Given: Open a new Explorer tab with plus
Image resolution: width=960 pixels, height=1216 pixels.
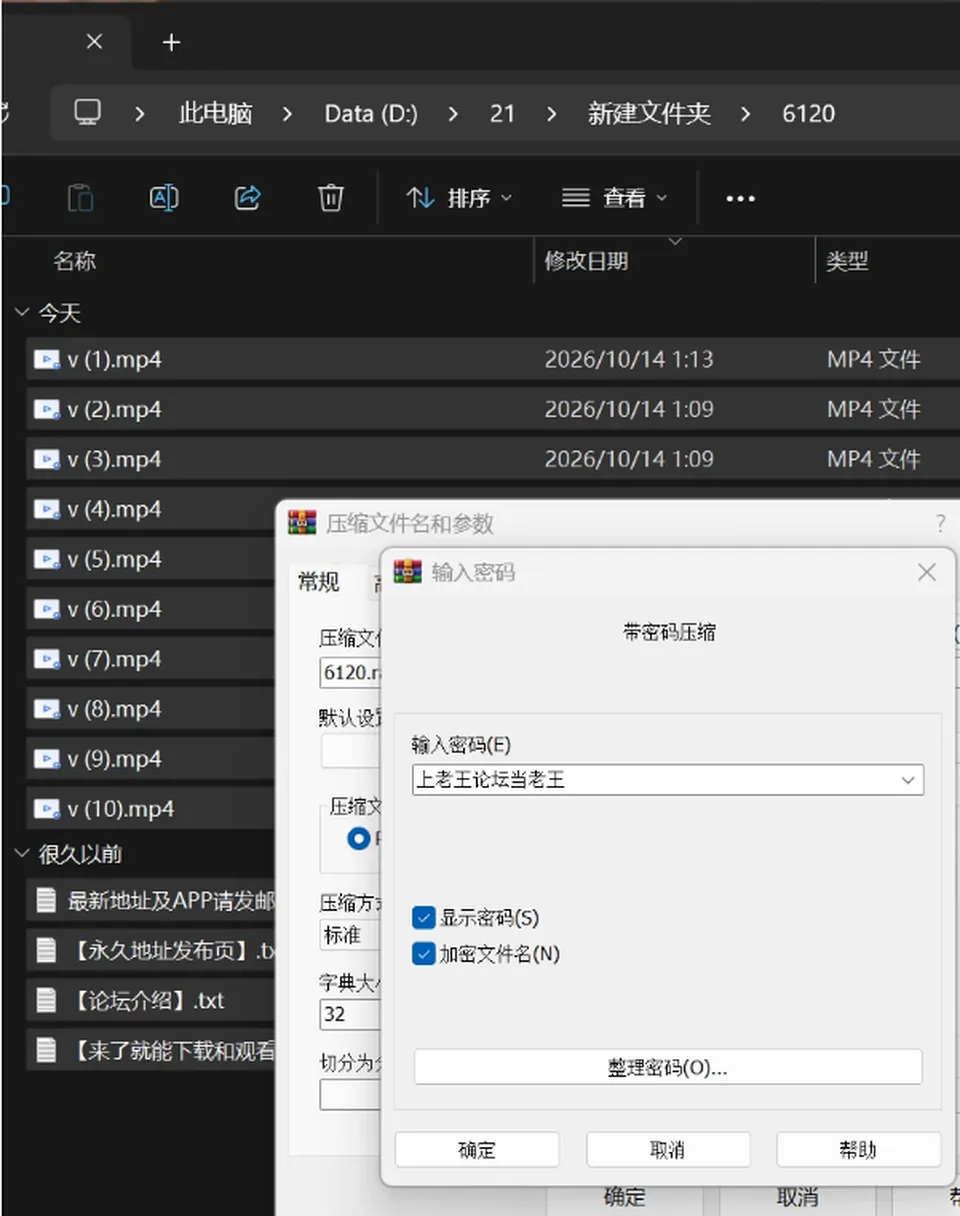Looking at the screenshot, I should (x=171, y=42).
